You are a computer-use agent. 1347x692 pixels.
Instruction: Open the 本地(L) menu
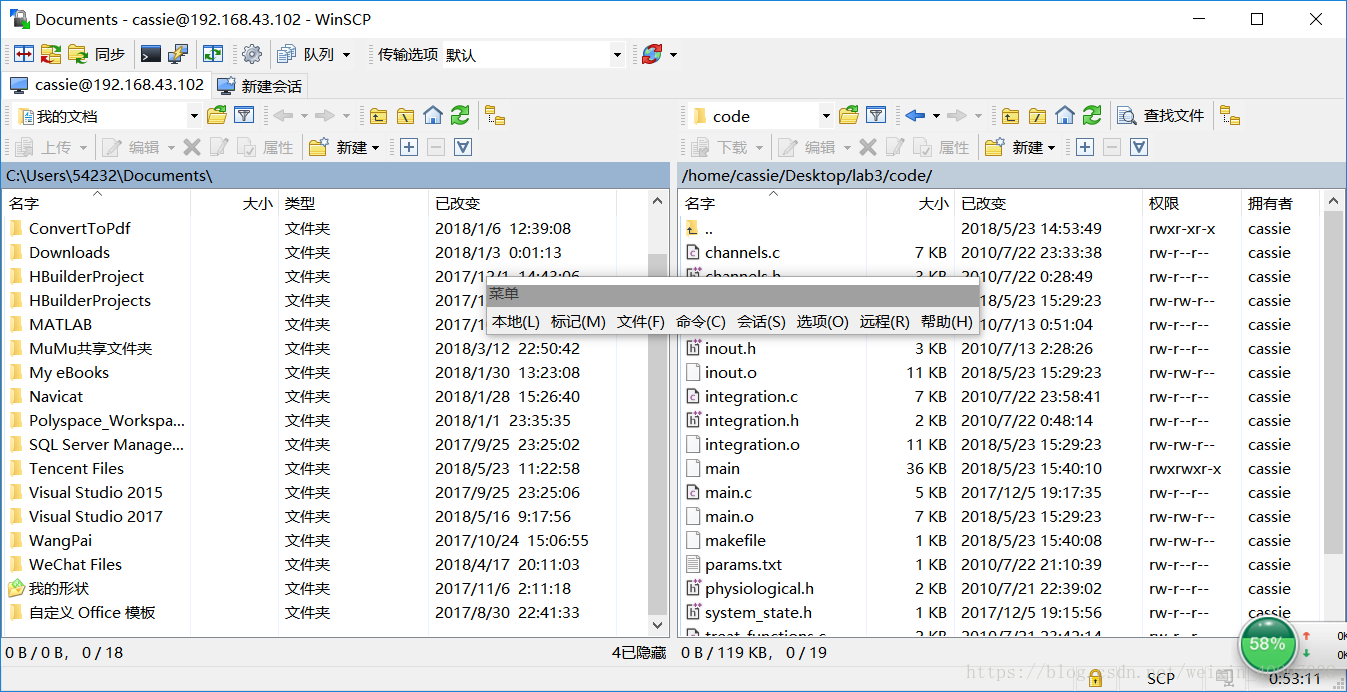point(516,321)
